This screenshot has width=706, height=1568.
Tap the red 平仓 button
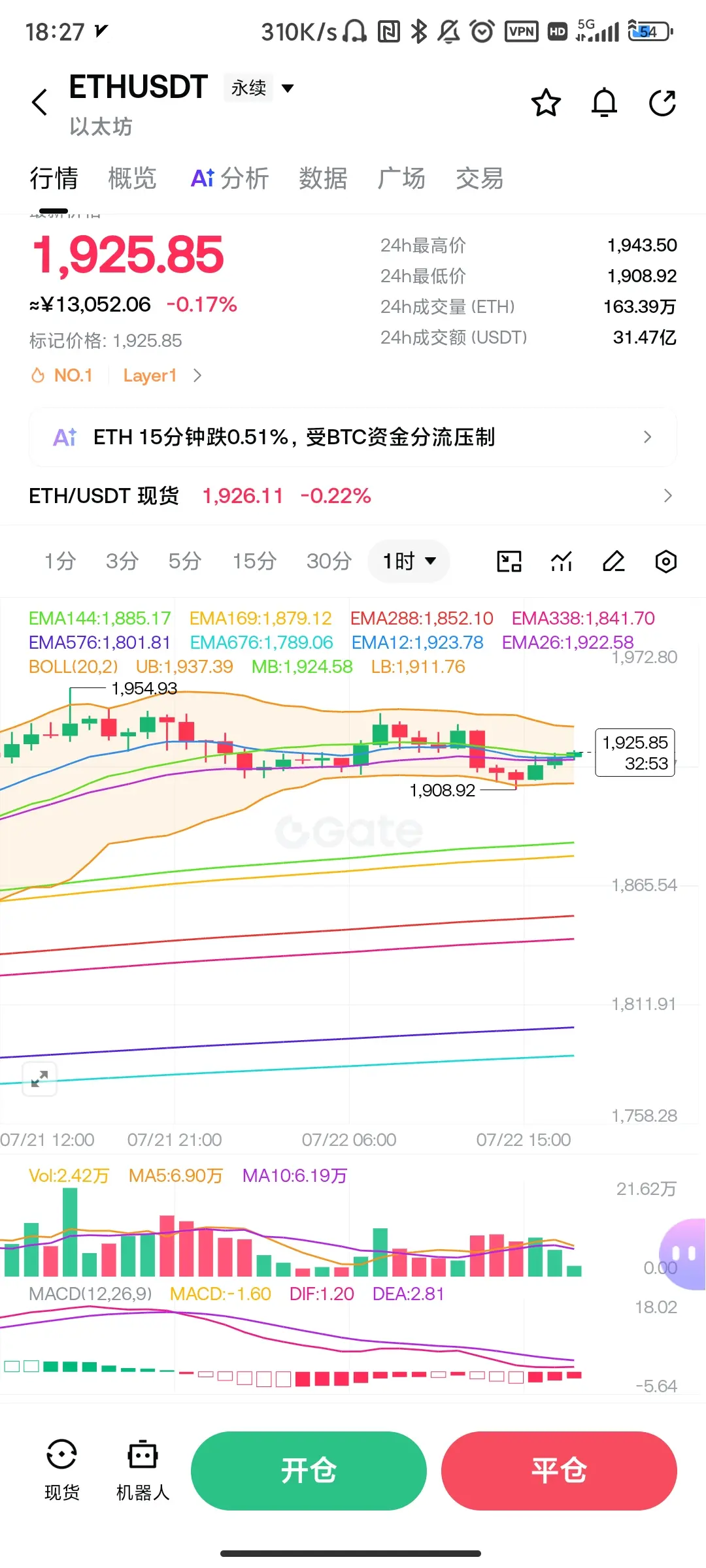[x=559, y=1471]
